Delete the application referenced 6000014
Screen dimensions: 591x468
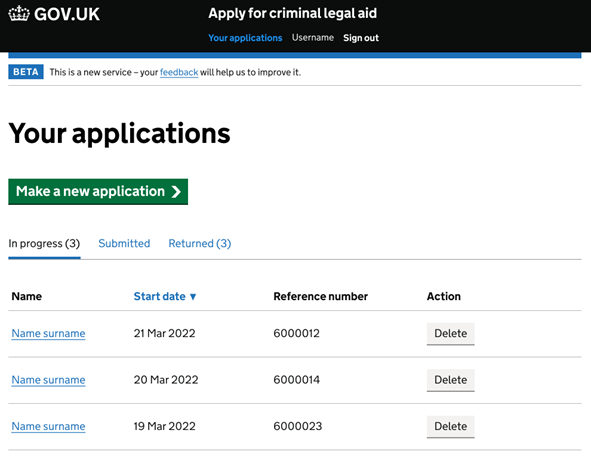coord(450,380)
